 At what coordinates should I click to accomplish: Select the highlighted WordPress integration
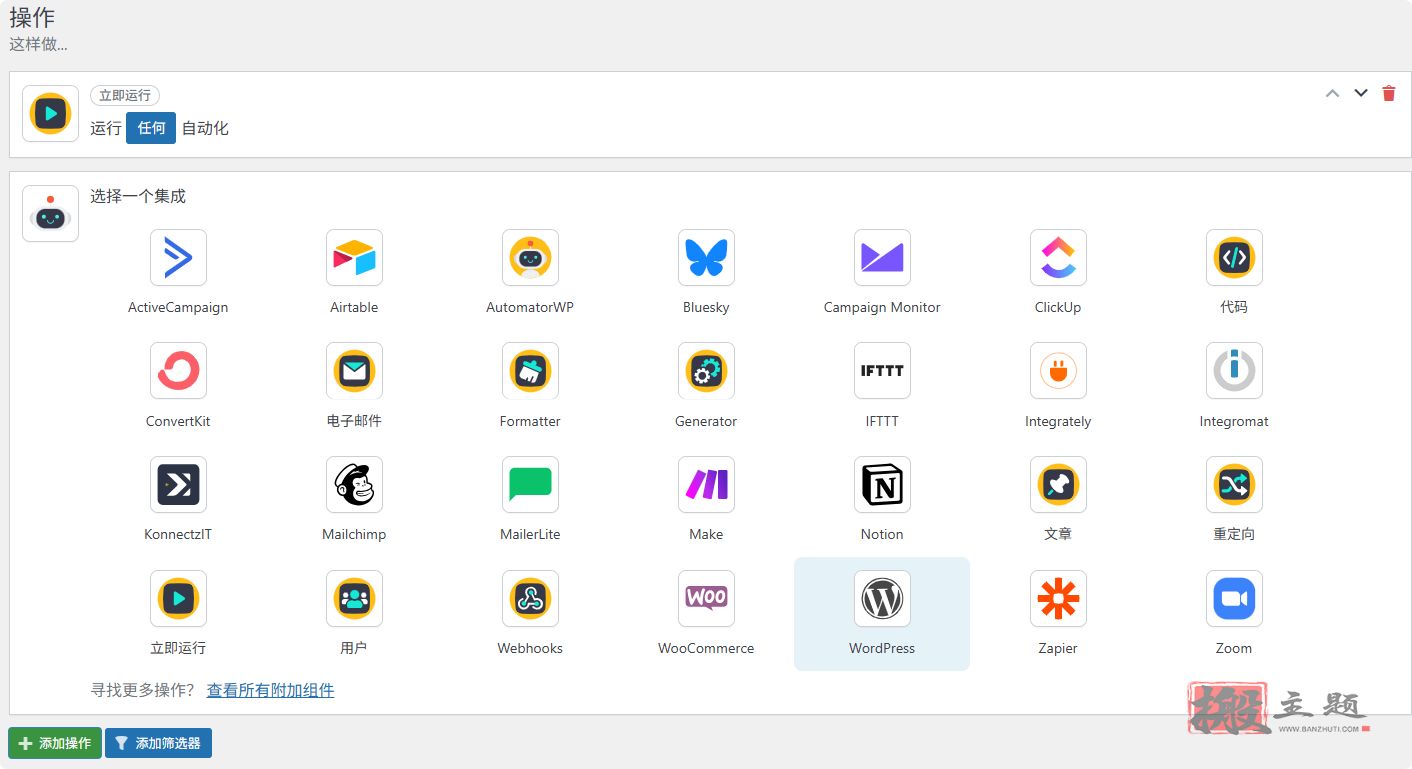pyautogui.click(x=882, y=613)
